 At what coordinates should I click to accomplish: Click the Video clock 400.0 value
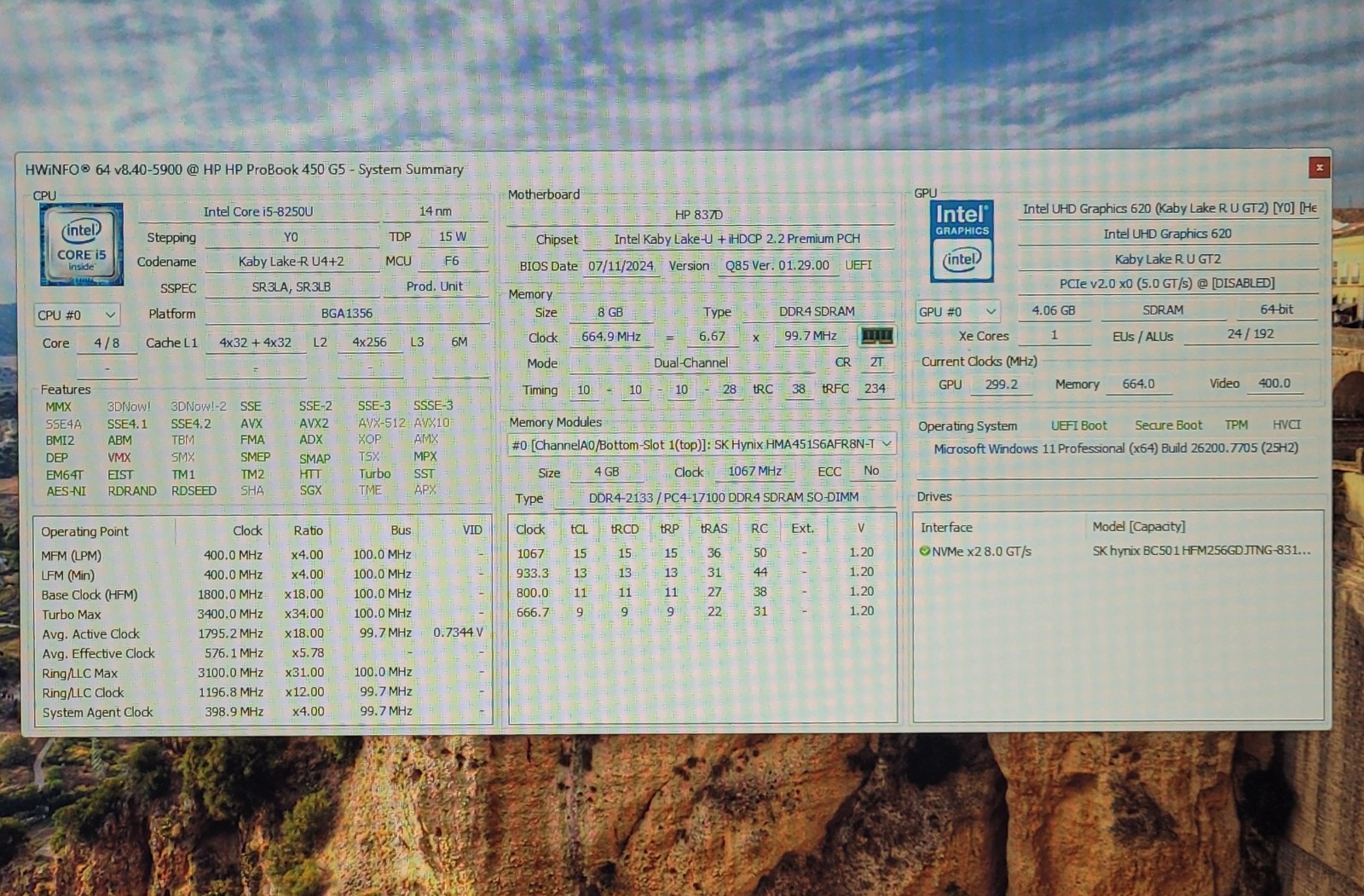tap(1274, 384)
